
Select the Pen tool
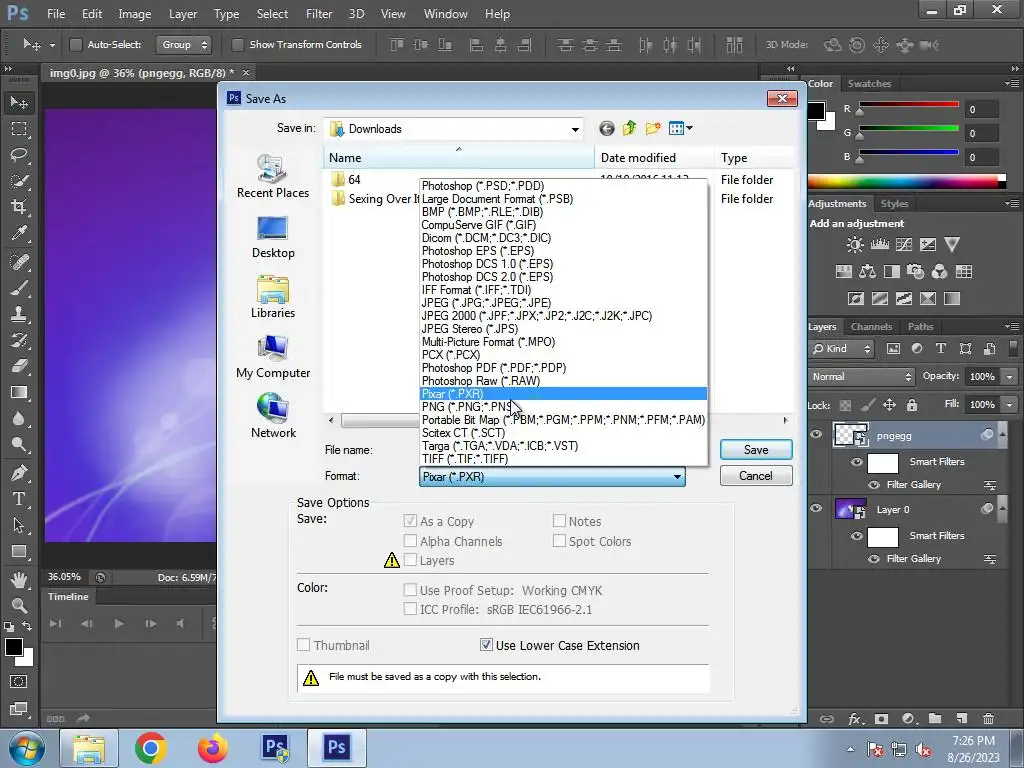19,472
